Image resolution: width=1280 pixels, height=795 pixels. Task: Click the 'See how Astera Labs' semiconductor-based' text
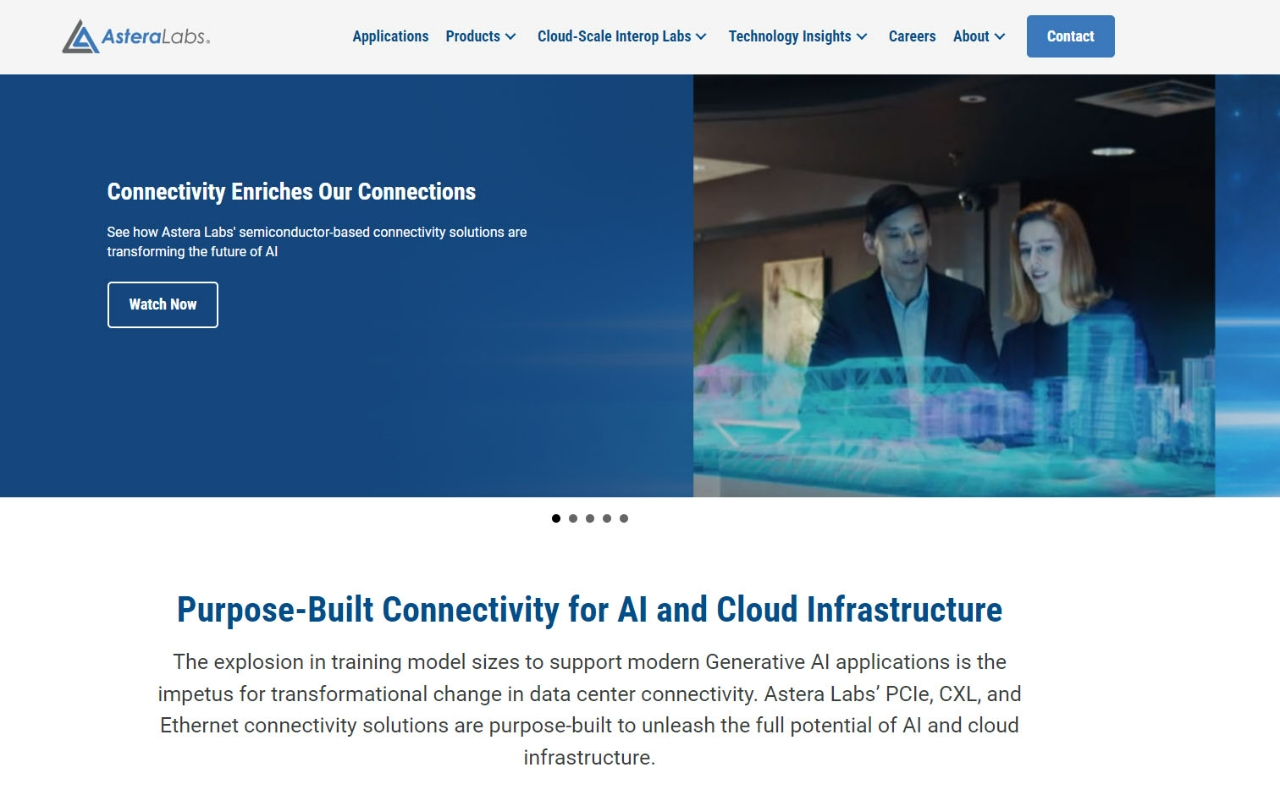(317, 241)
